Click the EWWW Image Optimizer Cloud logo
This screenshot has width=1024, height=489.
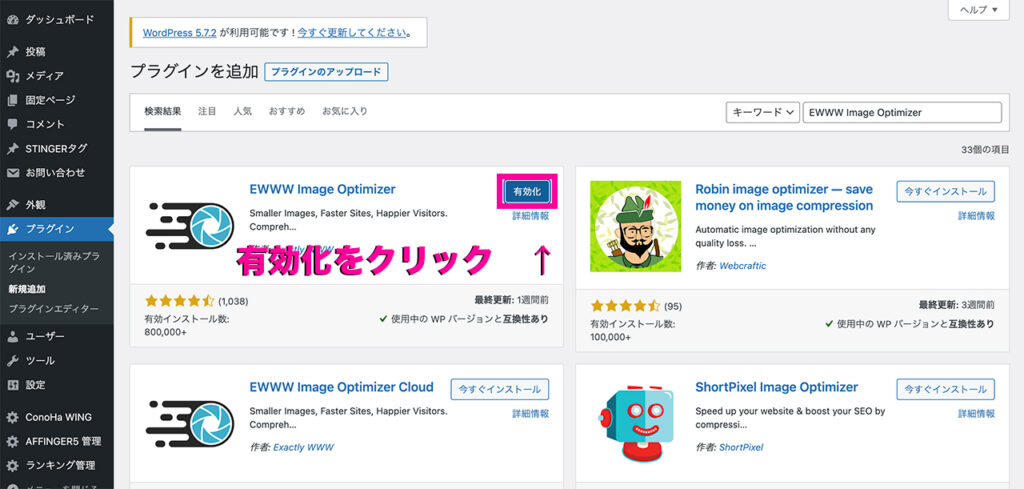tap(189, 423)
